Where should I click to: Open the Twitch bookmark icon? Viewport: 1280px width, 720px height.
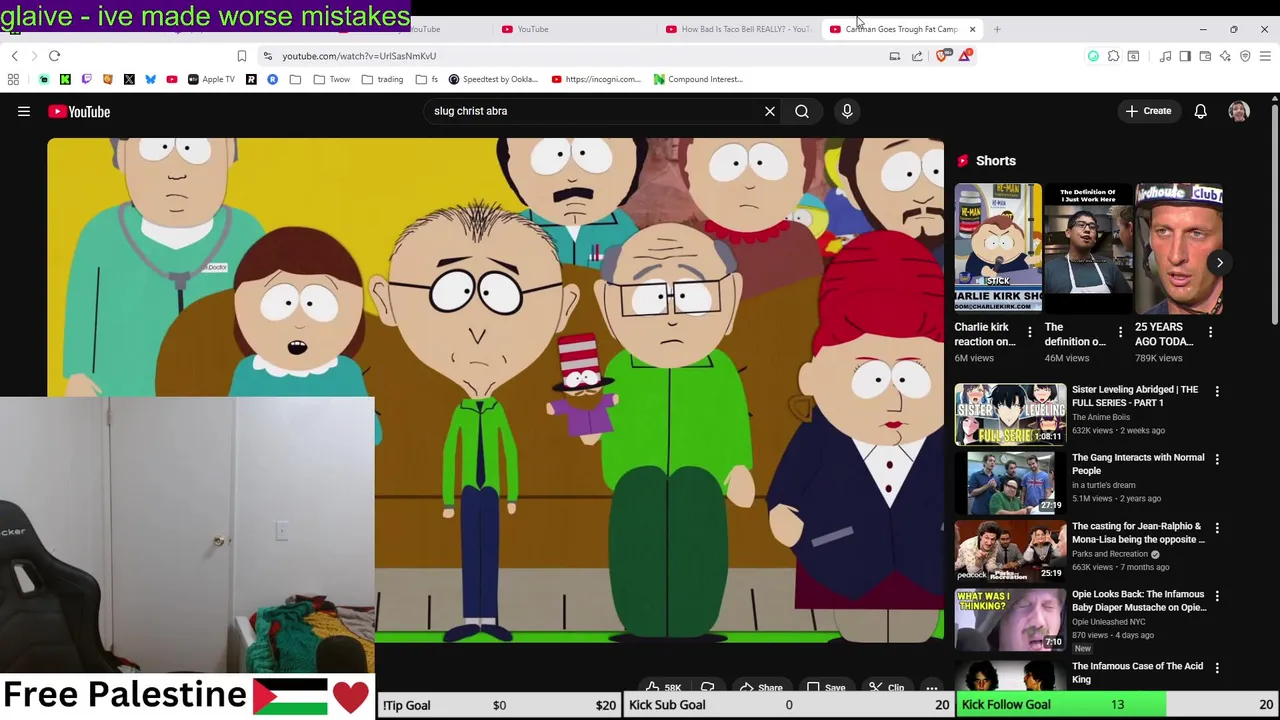(x=86, y=79)
